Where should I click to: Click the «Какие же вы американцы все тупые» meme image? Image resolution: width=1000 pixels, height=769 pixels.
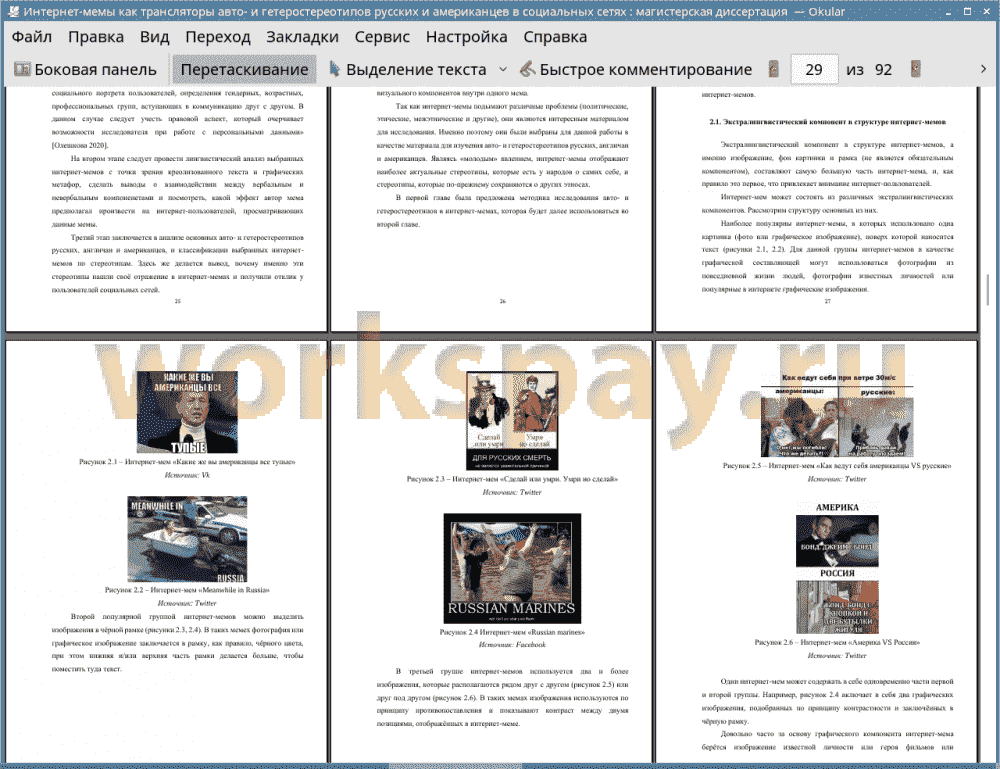point(188,412)
